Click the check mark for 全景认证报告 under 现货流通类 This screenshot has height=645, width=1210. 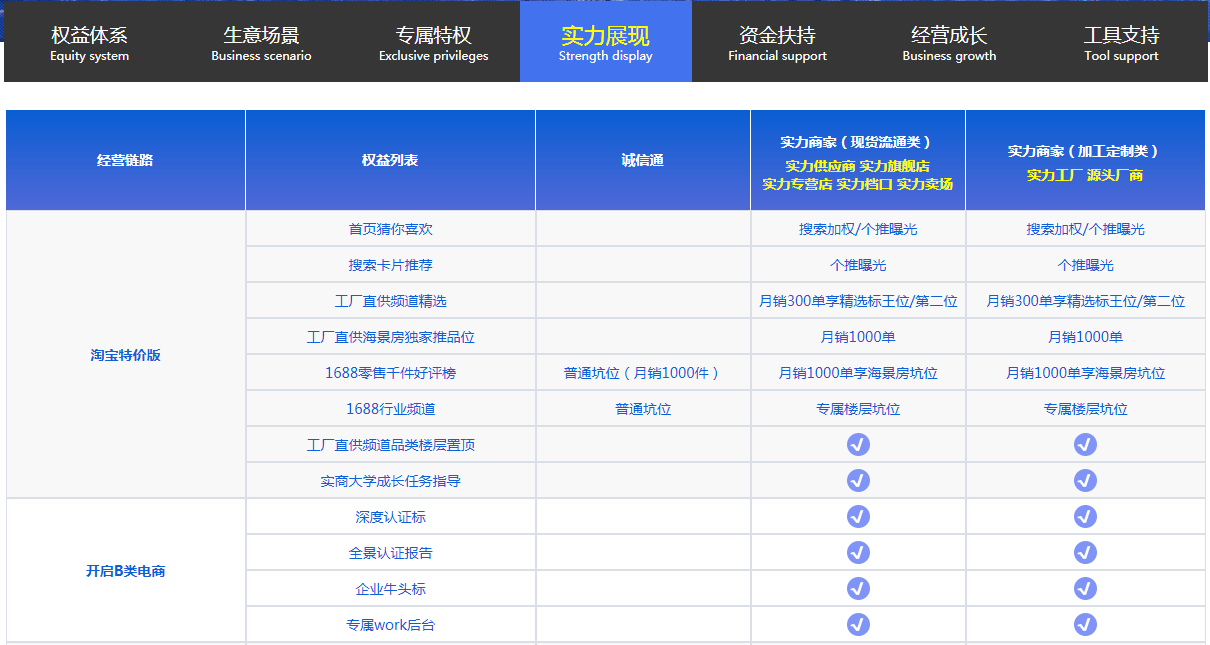coord(857,552)
